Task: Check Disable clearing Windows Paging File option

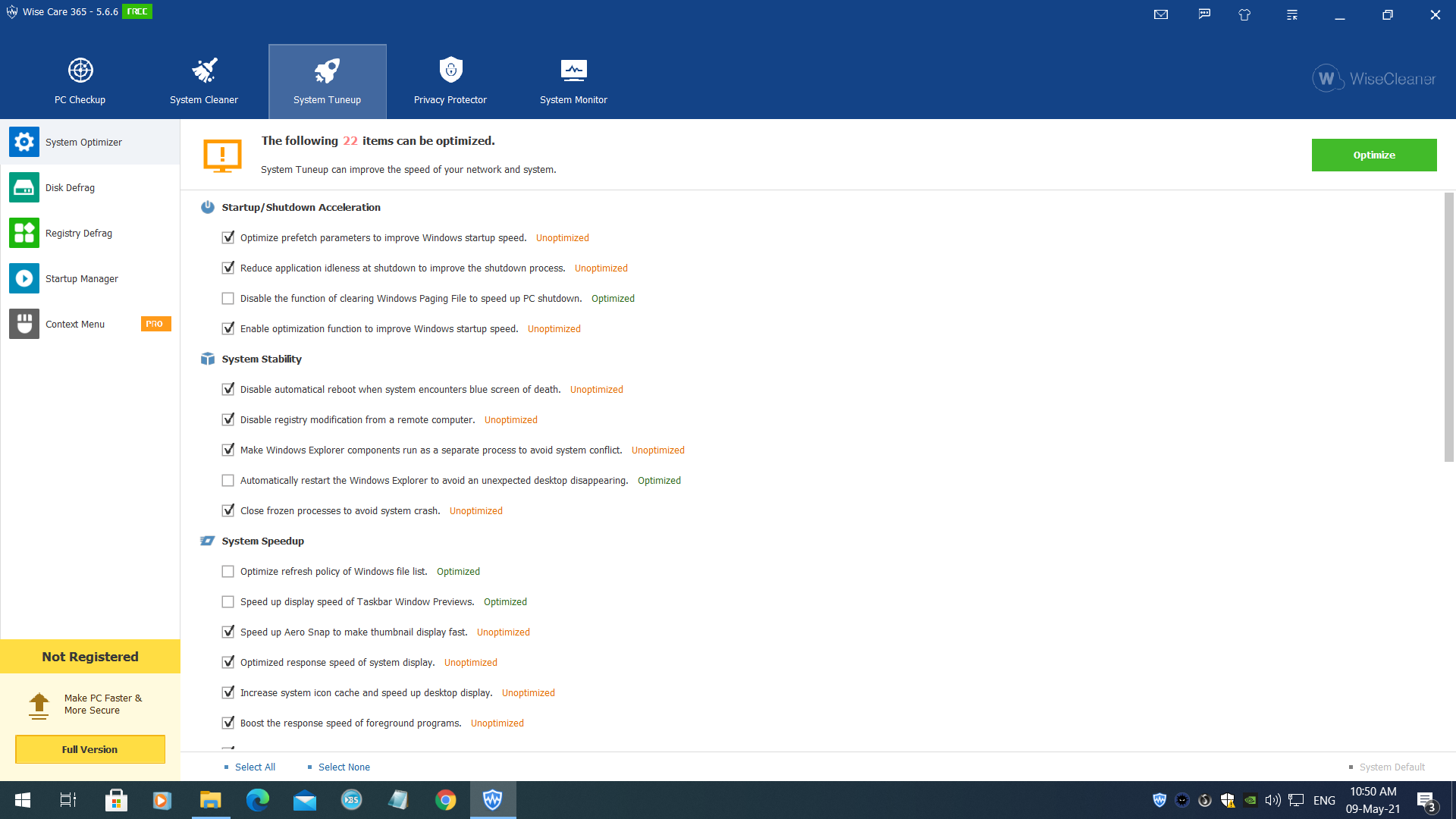Action: tap(227, 298)
